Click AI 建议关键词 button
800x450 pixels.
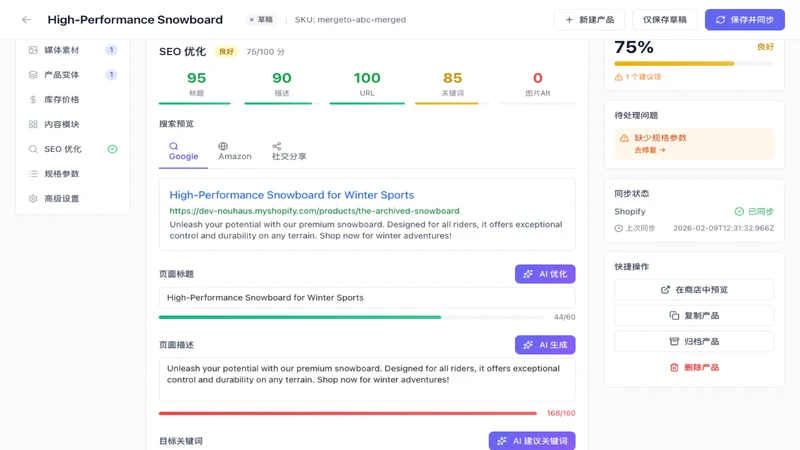532,441
